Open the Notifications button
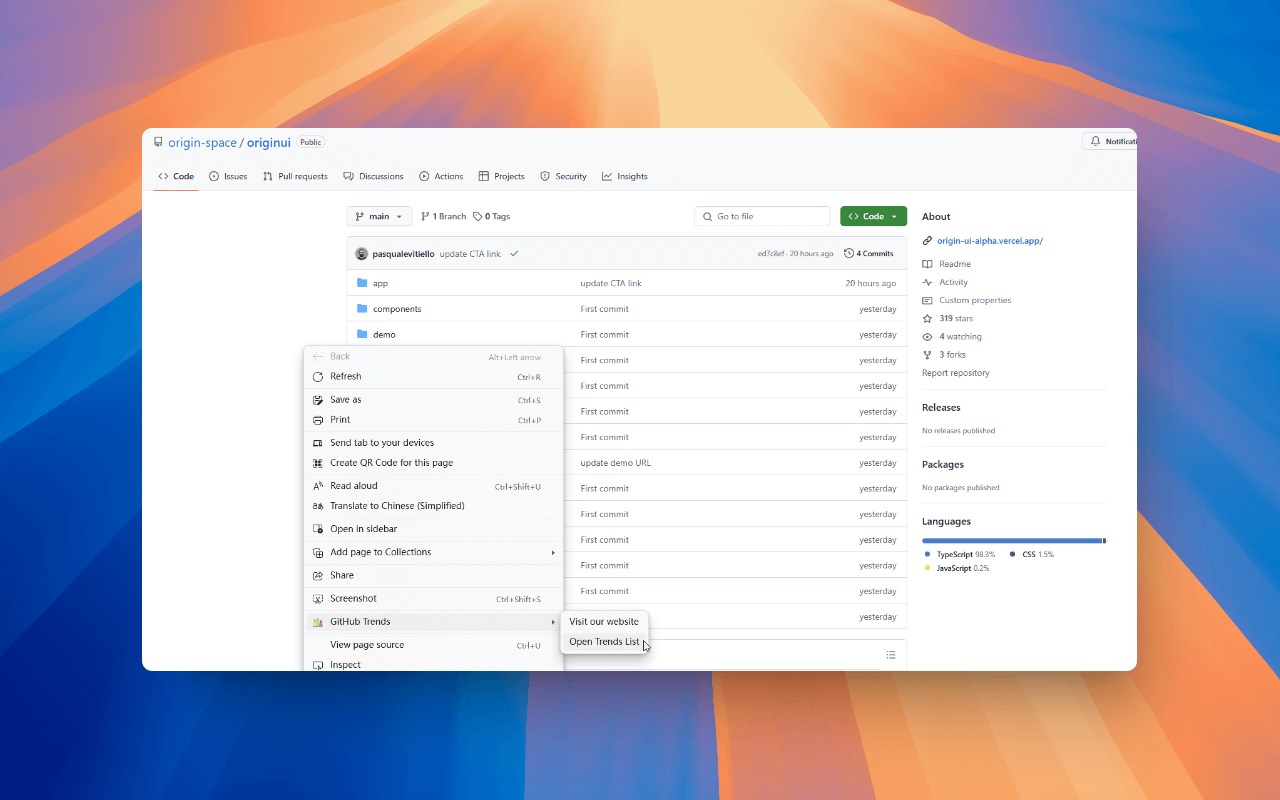This screenshot has height=800, width=1280. 1110,142
